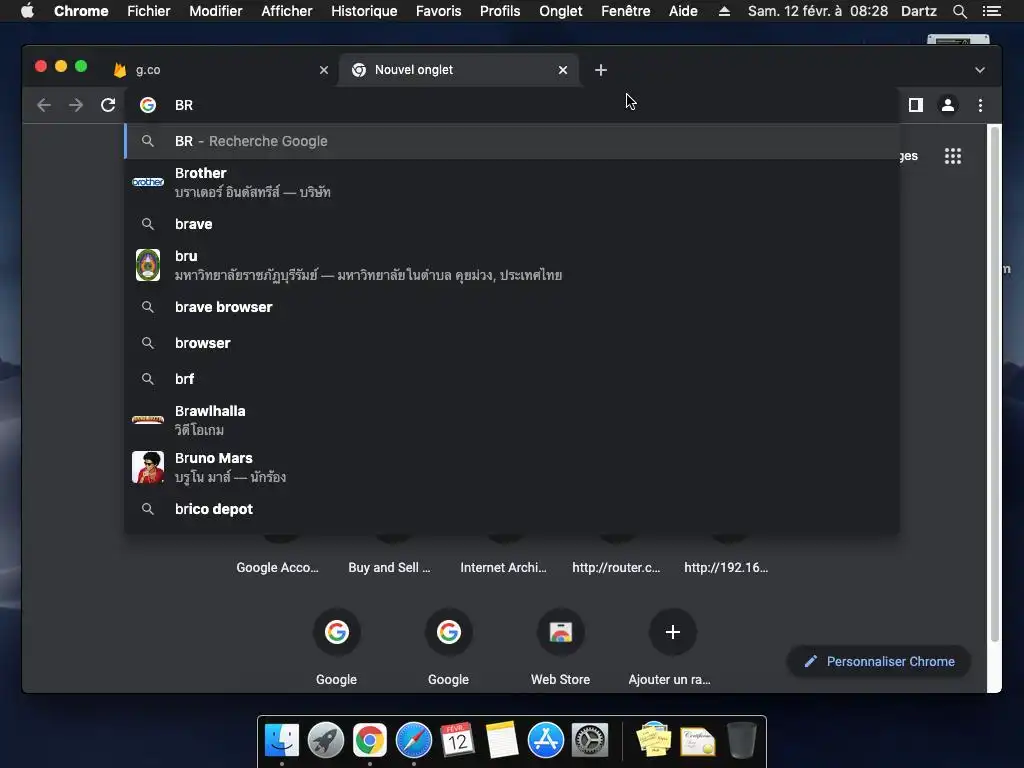The height and width of the screenshot is (768, 1024).
Task: Open the Aide menu
Action: (x=683, y=11)
